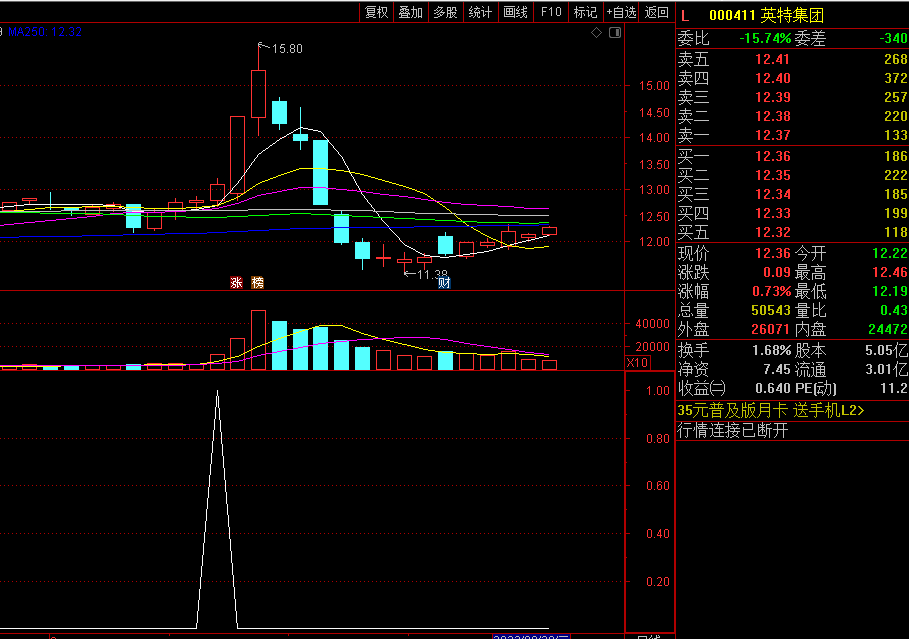Screen dimensions: 909x639
Task: Click the 涨幅 value 0.73%
Action: click(772, 292)
